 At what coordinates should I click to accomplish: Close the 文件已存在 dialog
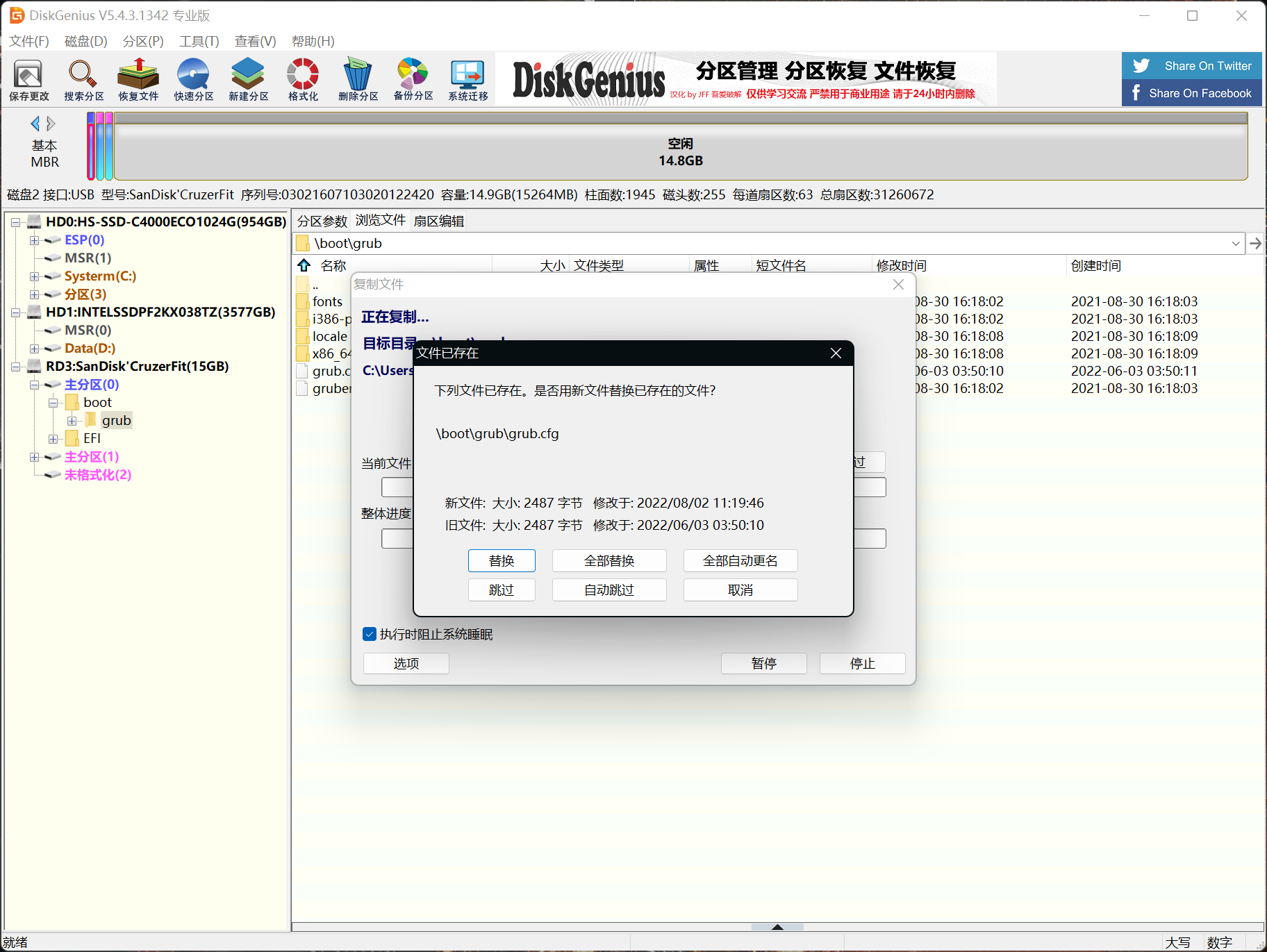836,353
